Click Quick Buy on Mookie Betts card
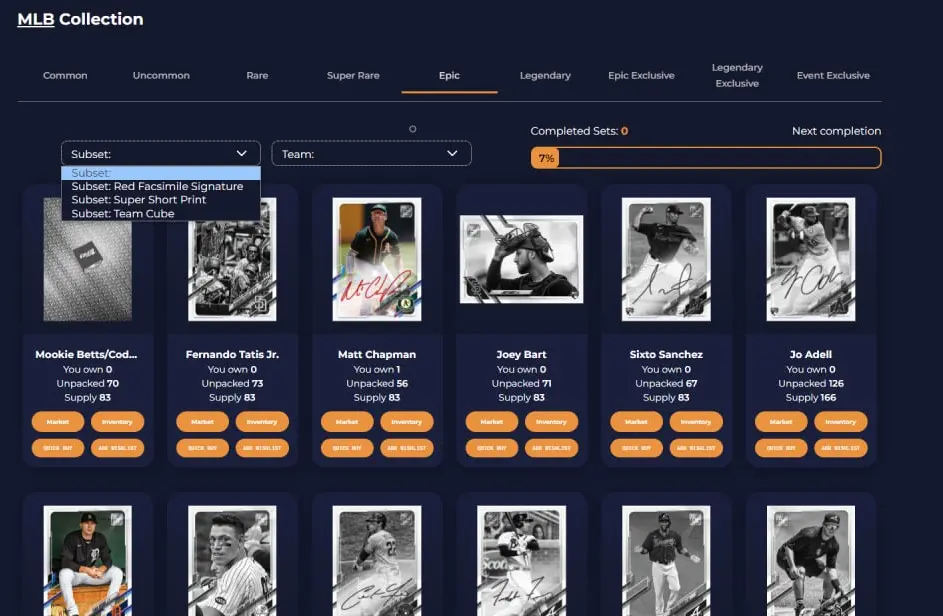 [58, 448]
